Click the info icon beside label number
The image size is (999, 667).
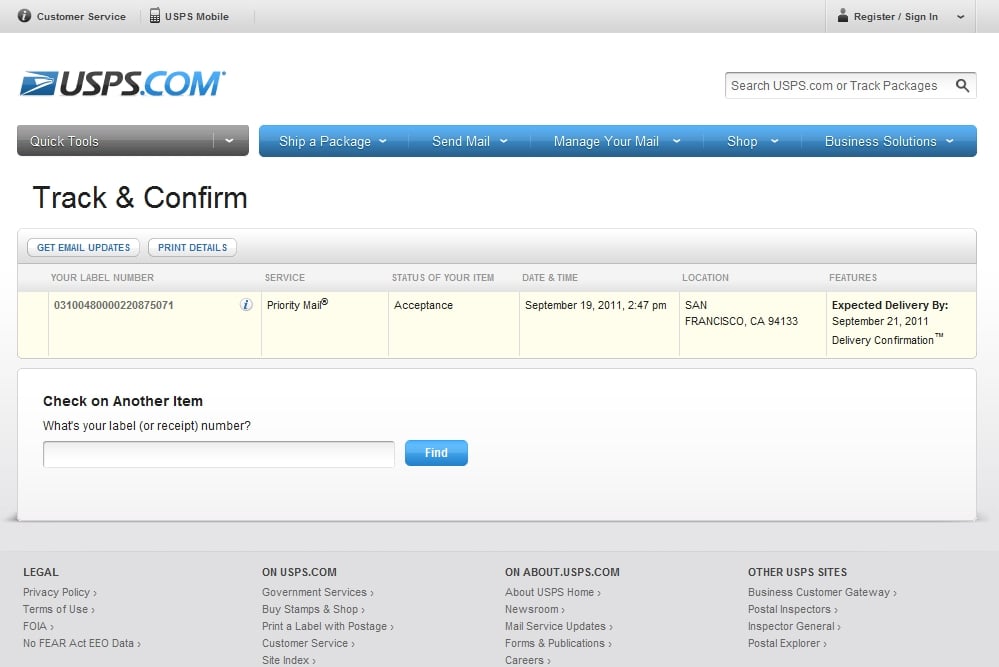246,305
